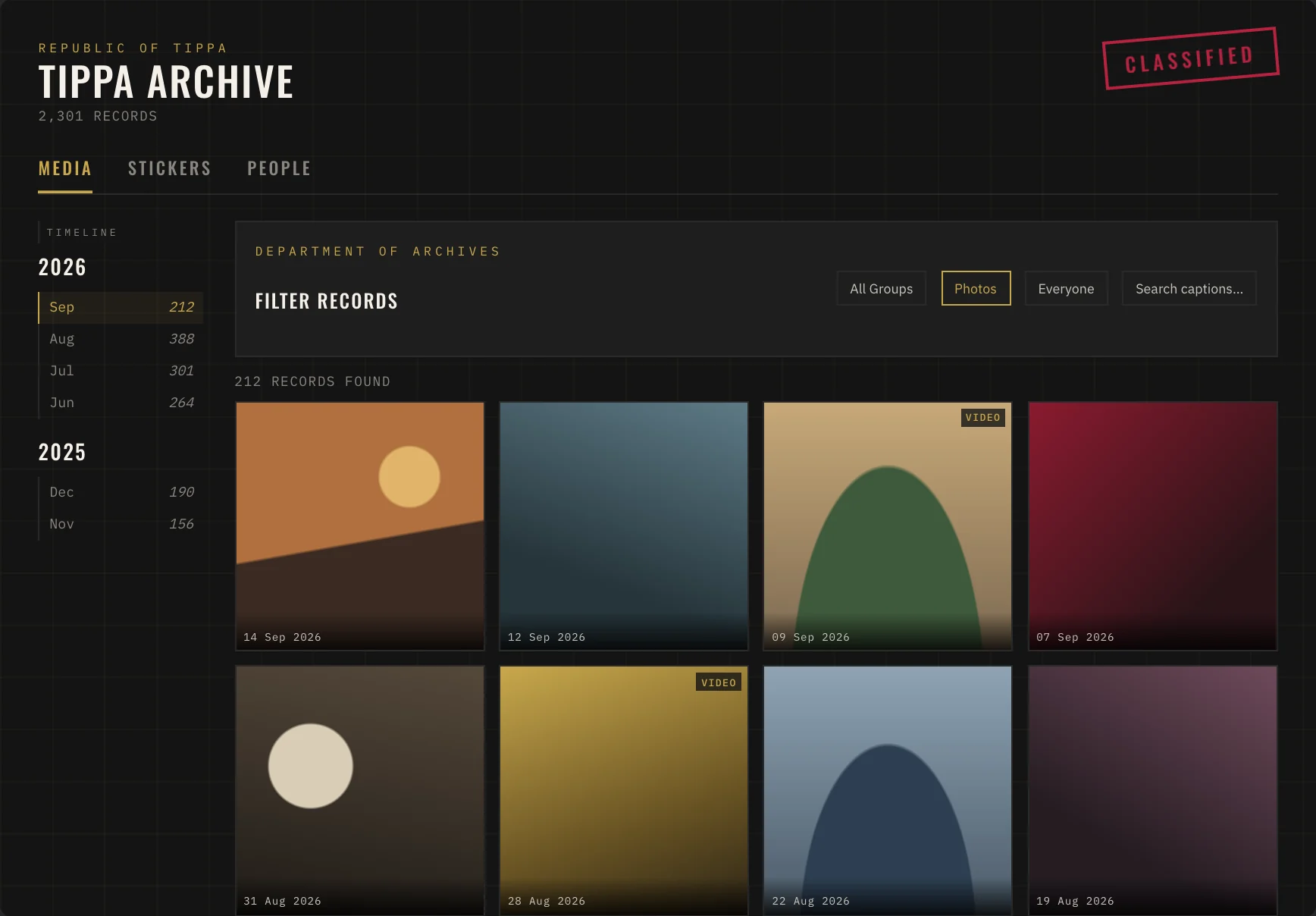1316x916 pixels.
Task: Select Aug in the 2026 timeline
Action: point(121,339)
